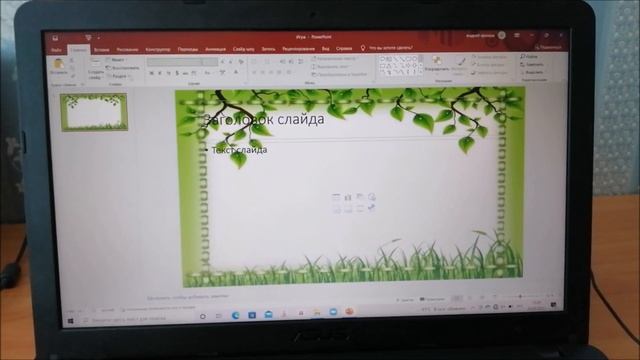Viewport: 640px width, 360px height.
Task: Click the normal view icon in status bar
Action: click(458, 298)
